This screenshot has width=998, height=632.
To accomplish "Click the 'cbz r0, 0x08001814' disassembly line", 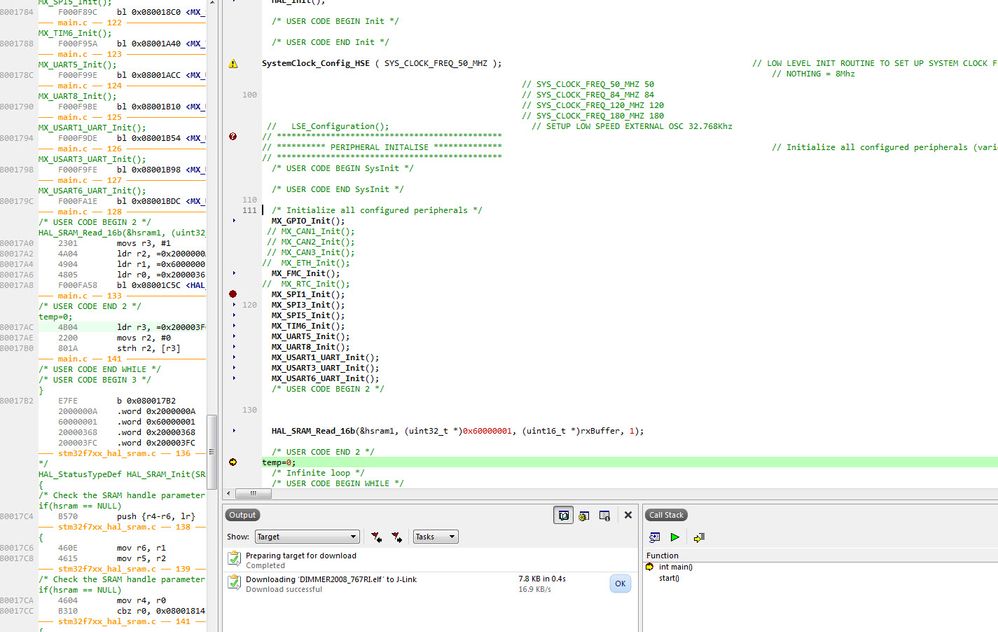I will pyautogui.click(x=161, y=611).
